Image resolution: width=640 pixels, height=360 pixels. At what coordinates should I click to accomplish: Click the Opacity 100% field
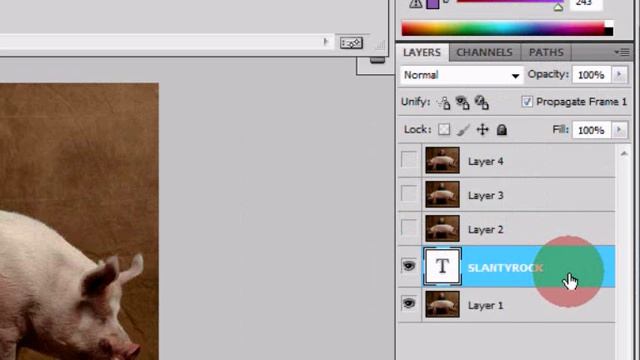pos(591,75)
